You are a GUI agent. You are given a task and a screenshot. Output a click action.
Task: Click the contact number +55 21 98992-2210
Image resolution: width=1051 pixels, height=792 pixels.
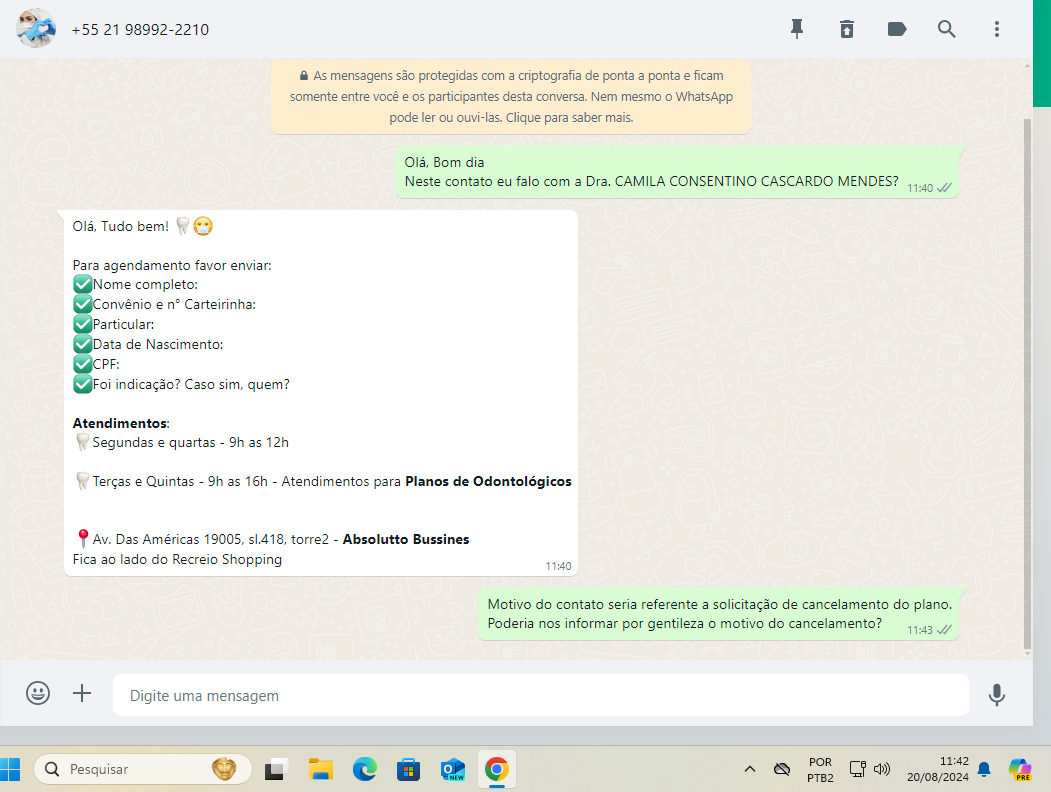click(x=140, y=29)
